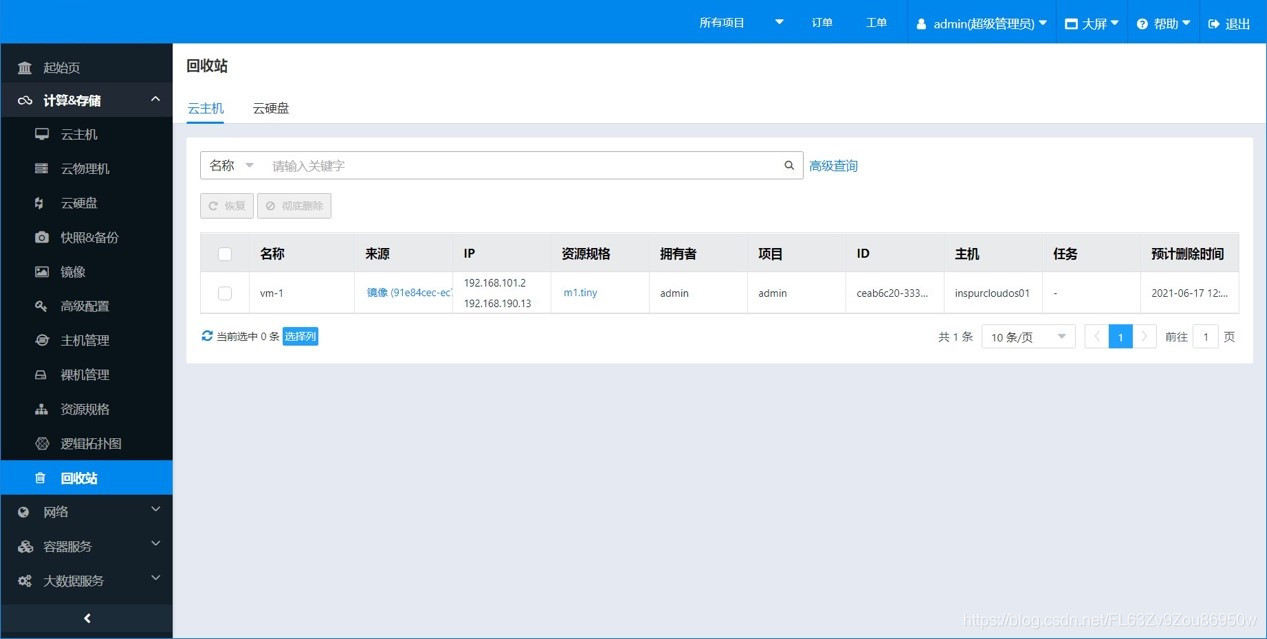Click the 容器服务 cubes icon
1267x639 pixels.
pyautogui.click(x=25, y=547)
